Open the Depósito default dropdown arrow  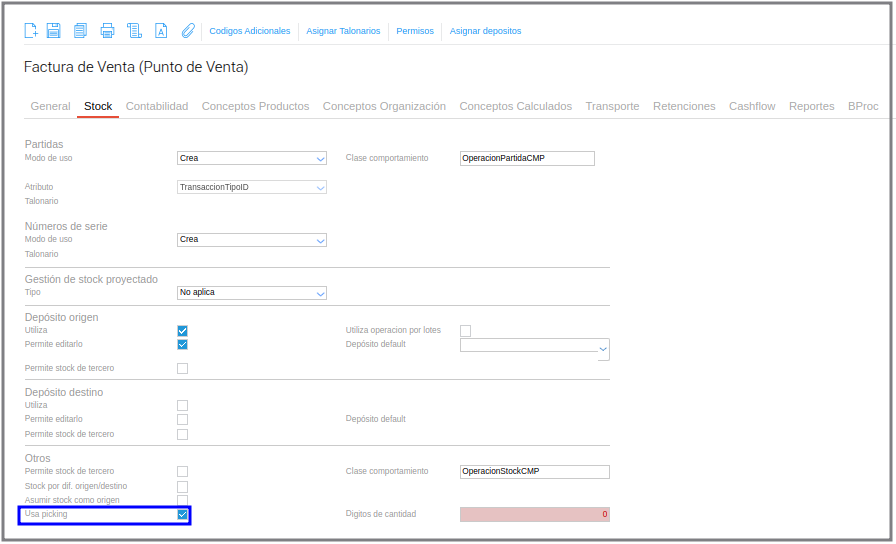click(x=603, y=349)
